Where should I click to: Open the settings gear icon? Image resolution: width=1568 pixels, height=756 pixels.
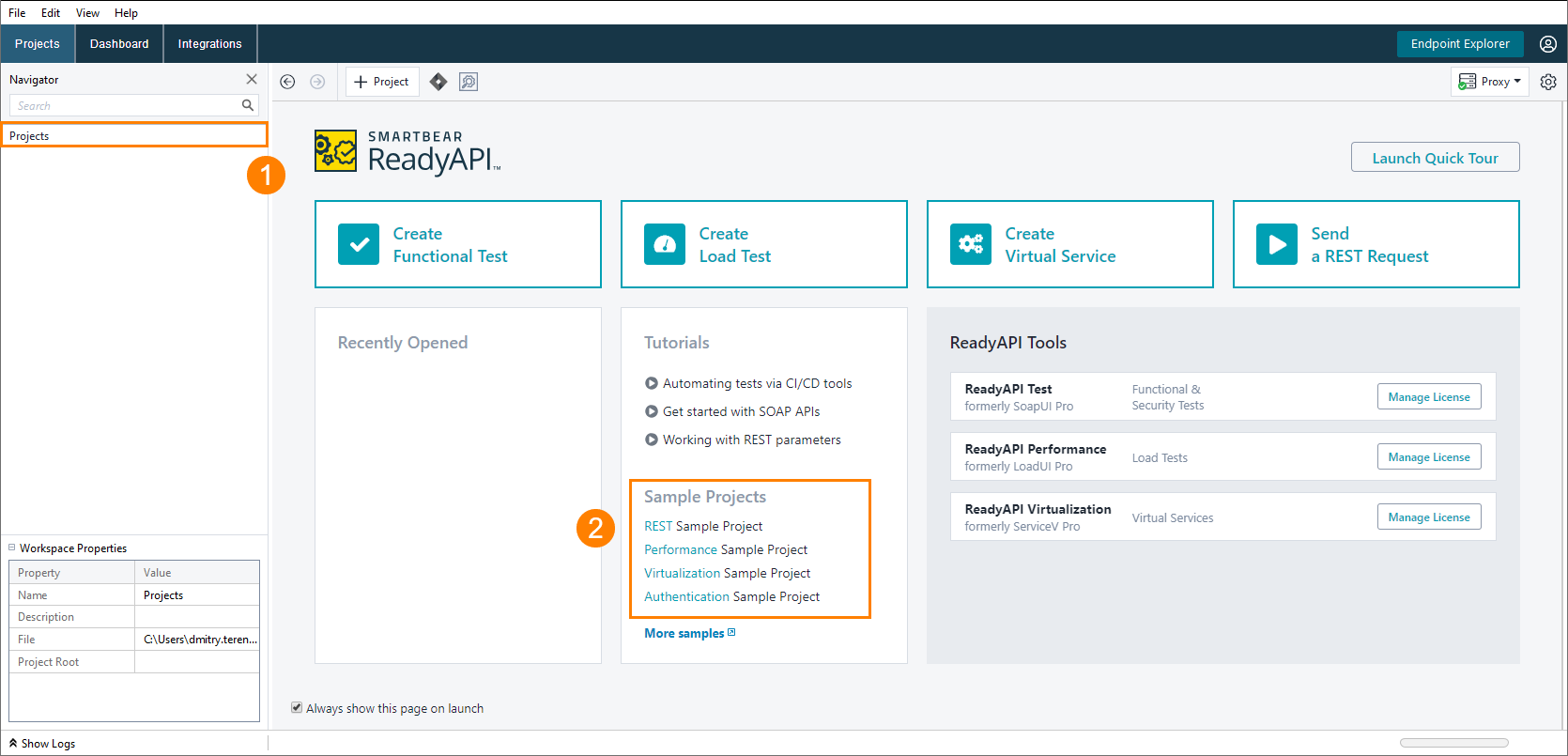(1548, 82)
